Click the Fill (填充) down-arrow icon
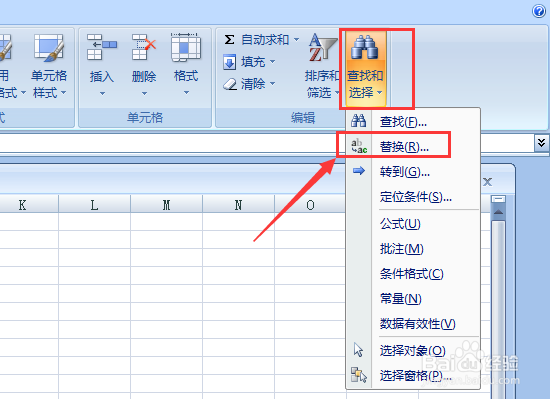Image resolution: width=550 pixels, height=399 pixels. point(229,62)
